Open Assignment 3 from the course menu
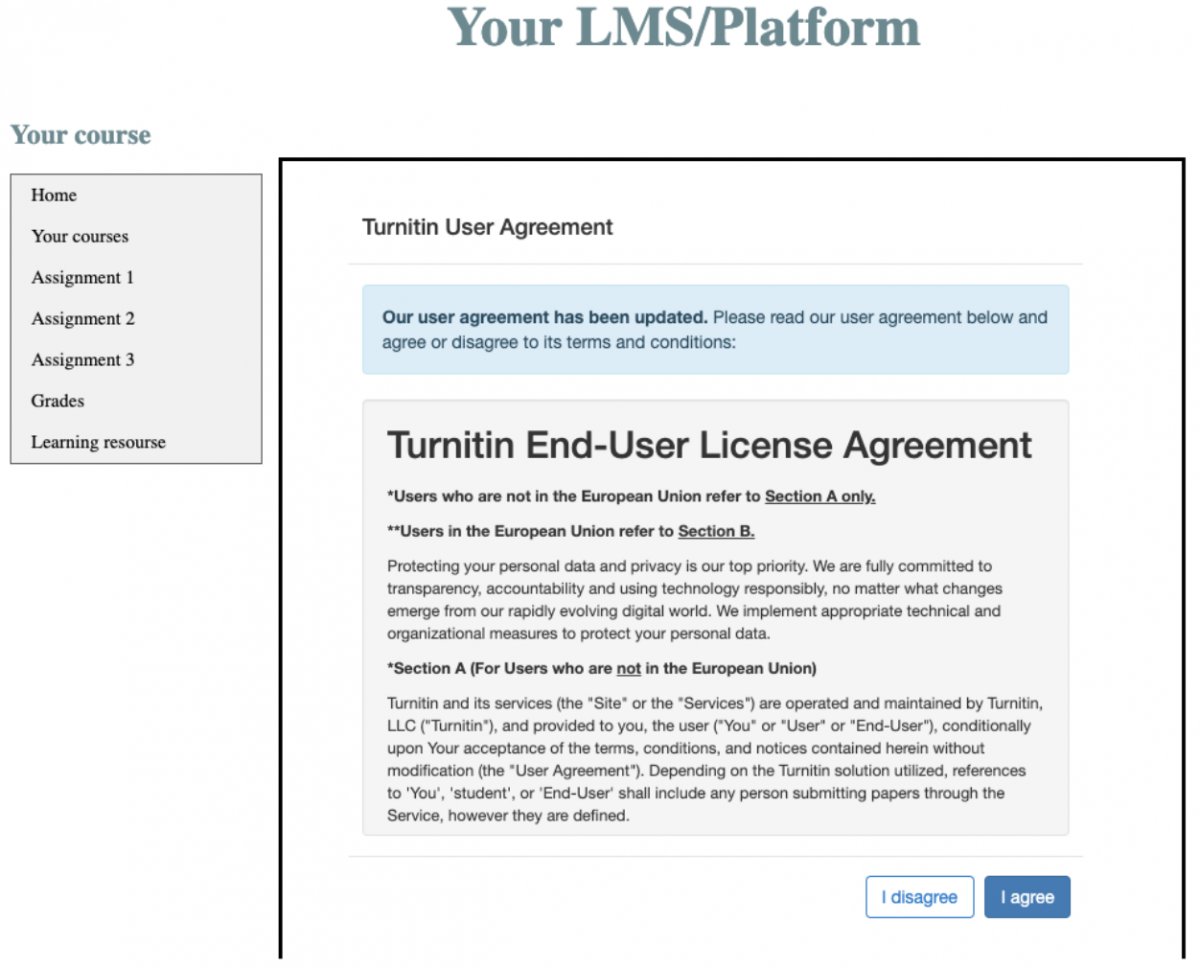1200x968 pixels. [x=82, y=359]
